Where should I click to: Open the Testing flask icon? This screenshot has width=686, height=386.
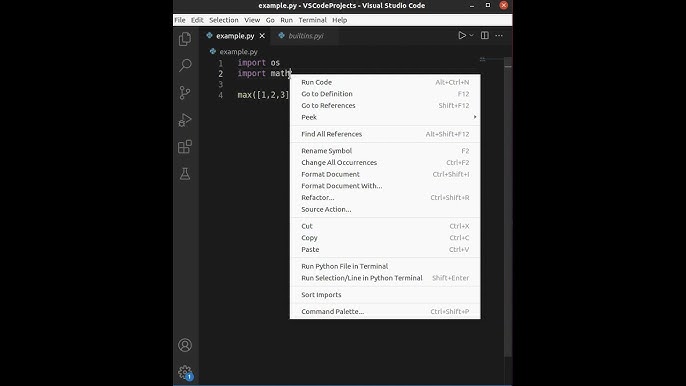(x=185, y=174)
